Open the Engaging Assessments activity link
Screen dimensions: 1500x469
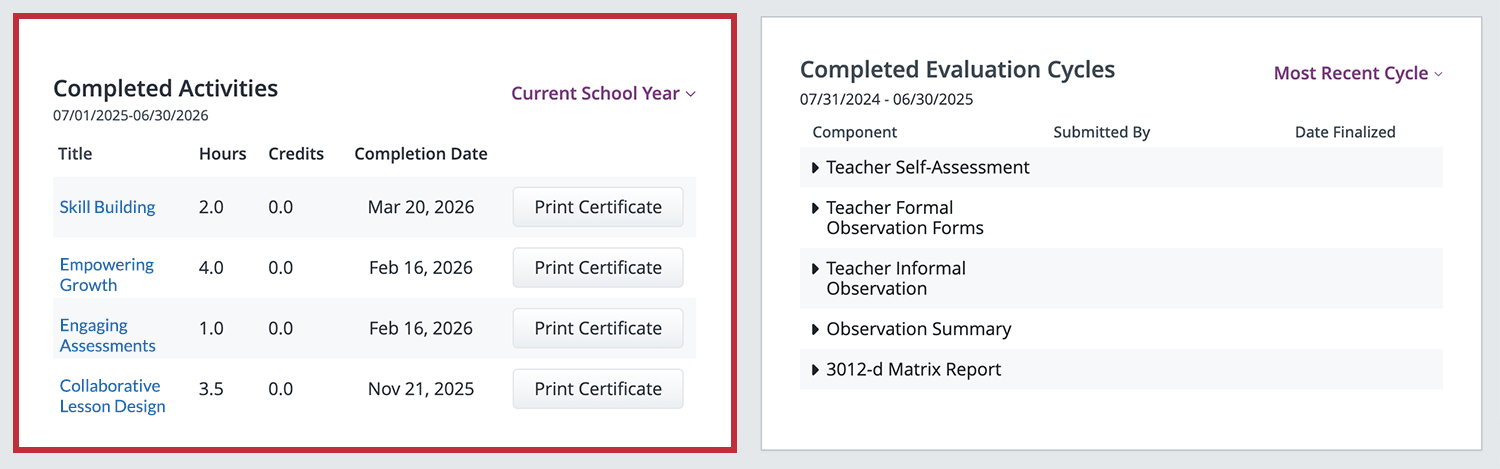pos(107,335)
